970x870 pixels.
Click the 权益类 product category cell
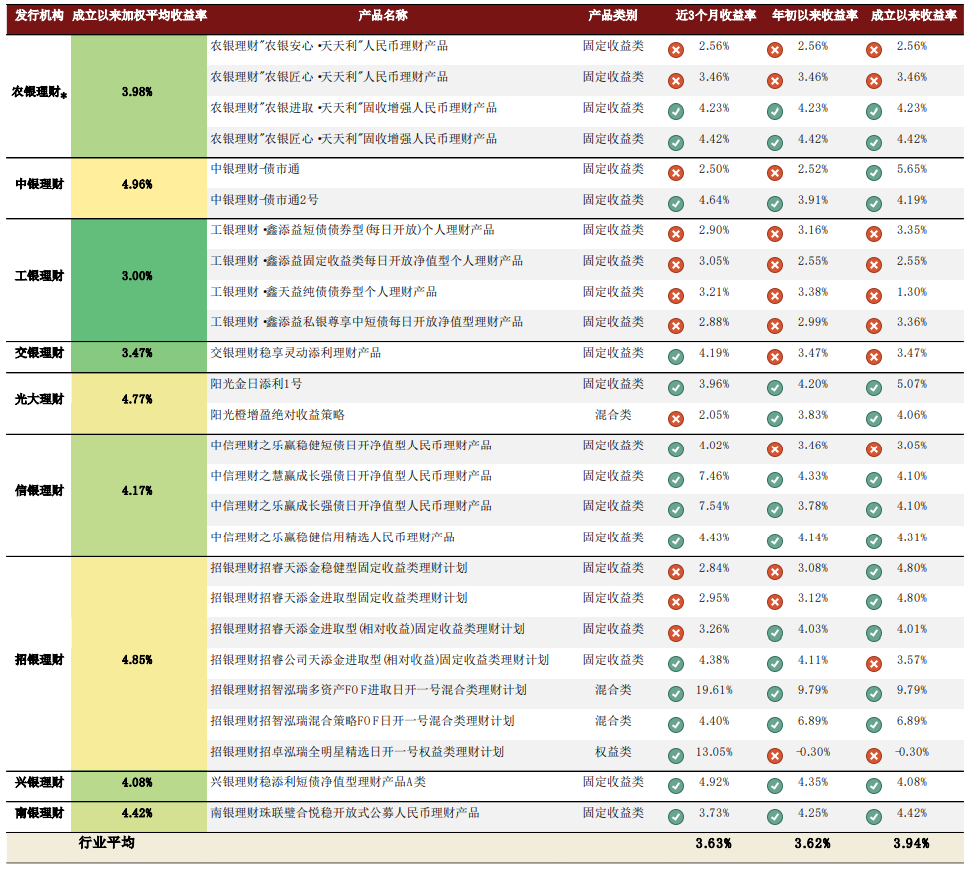pos(612,752)
